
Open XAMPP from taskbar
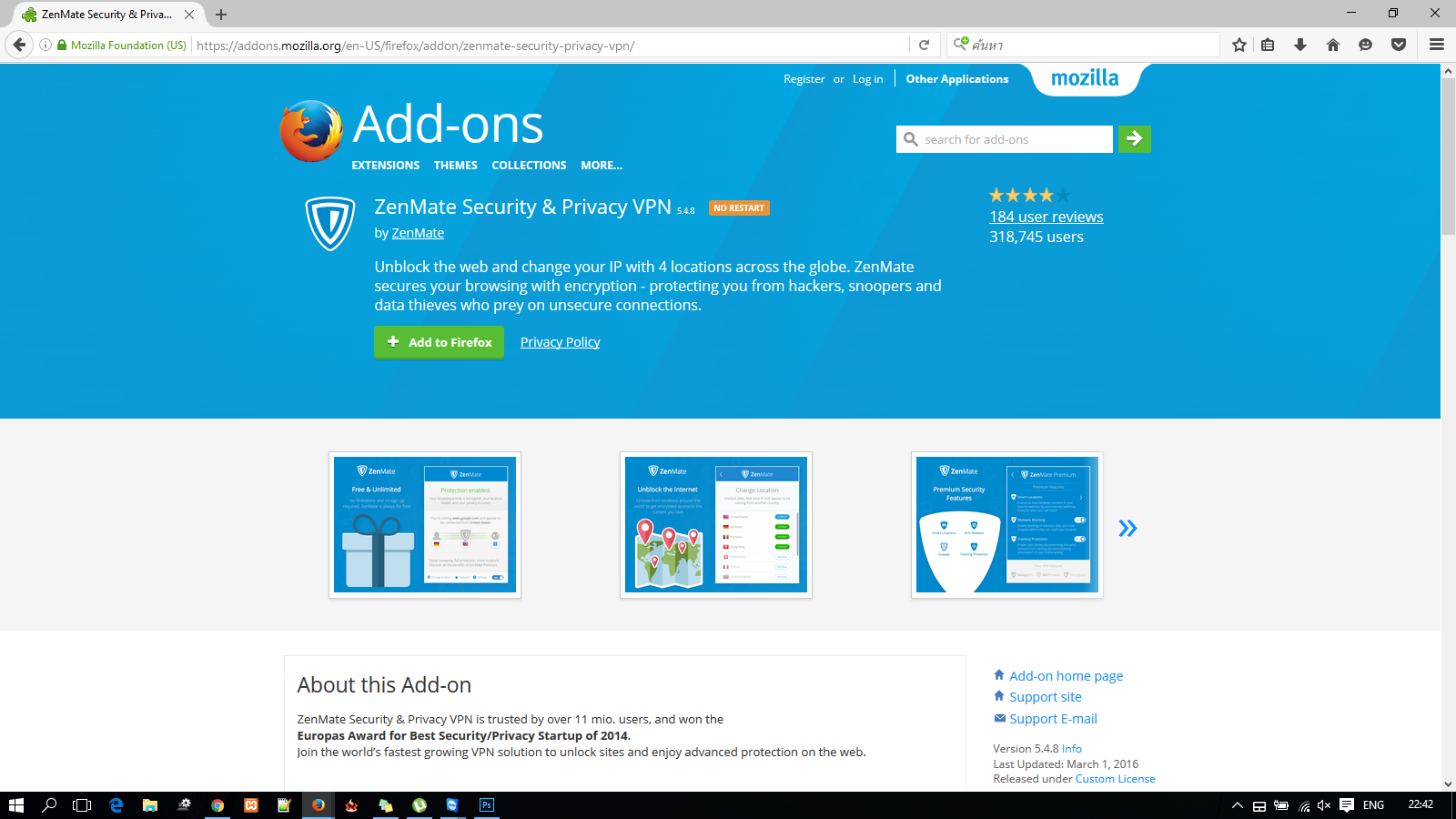251,805
